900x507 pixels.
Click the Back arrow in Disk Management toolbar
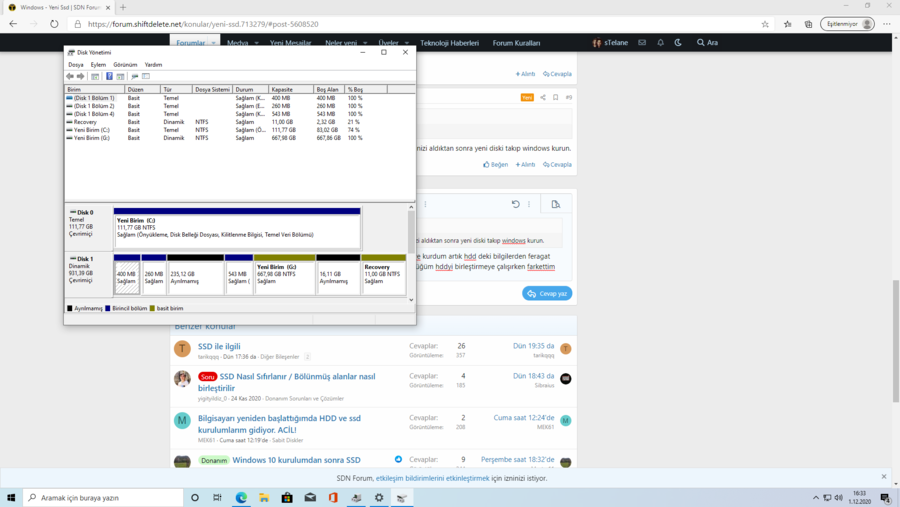coord(70,76)
